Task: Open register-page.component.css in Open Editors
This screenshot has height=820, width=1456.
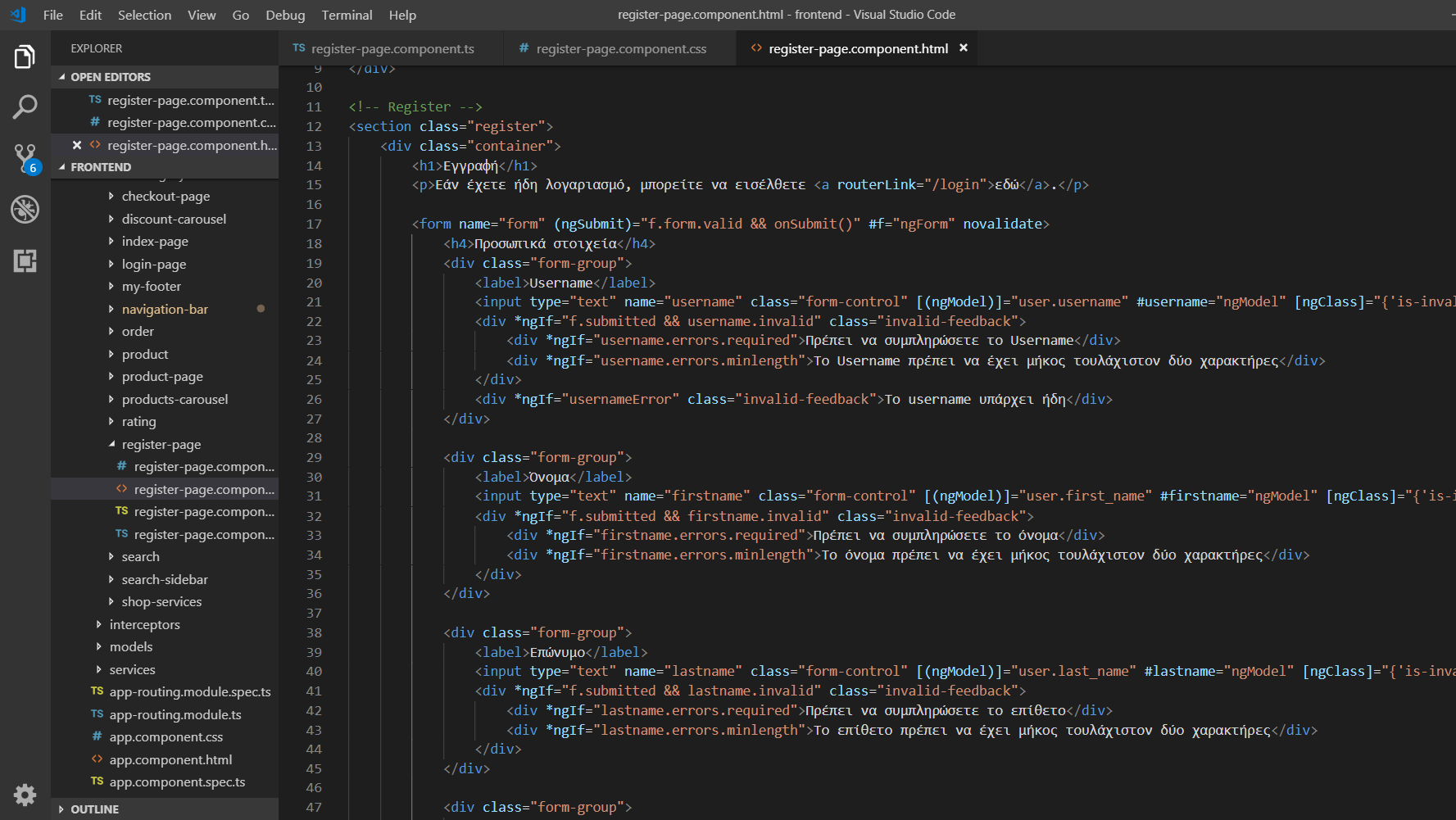Action: [165, 122]
